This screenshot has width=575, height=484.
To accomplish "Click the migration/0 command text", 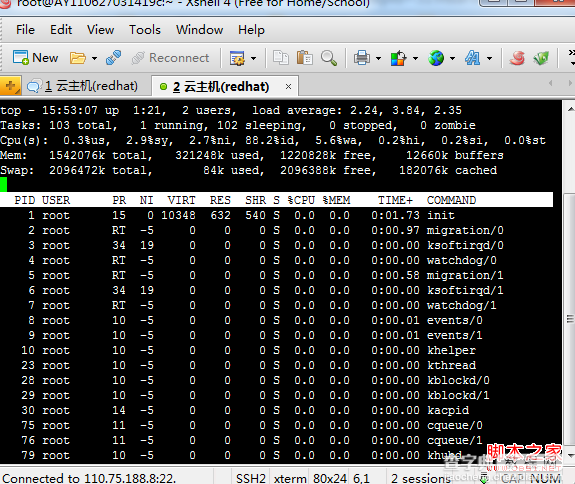I will (465, 230).
